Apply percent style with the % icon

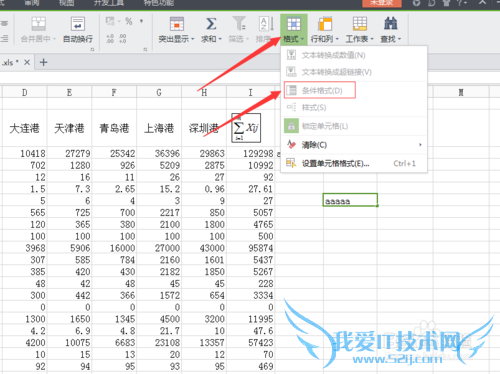click(129, 21)
